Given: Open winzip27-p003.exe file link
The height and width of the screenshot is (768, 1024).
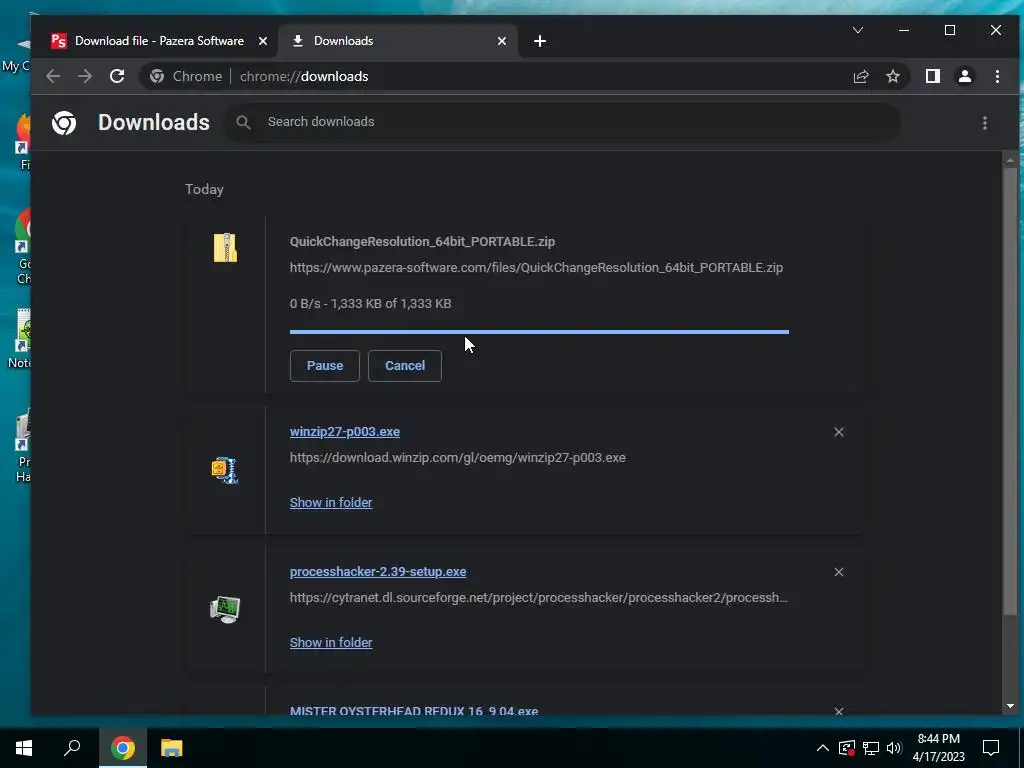Looking at the screenshot, I should point(345,432).
